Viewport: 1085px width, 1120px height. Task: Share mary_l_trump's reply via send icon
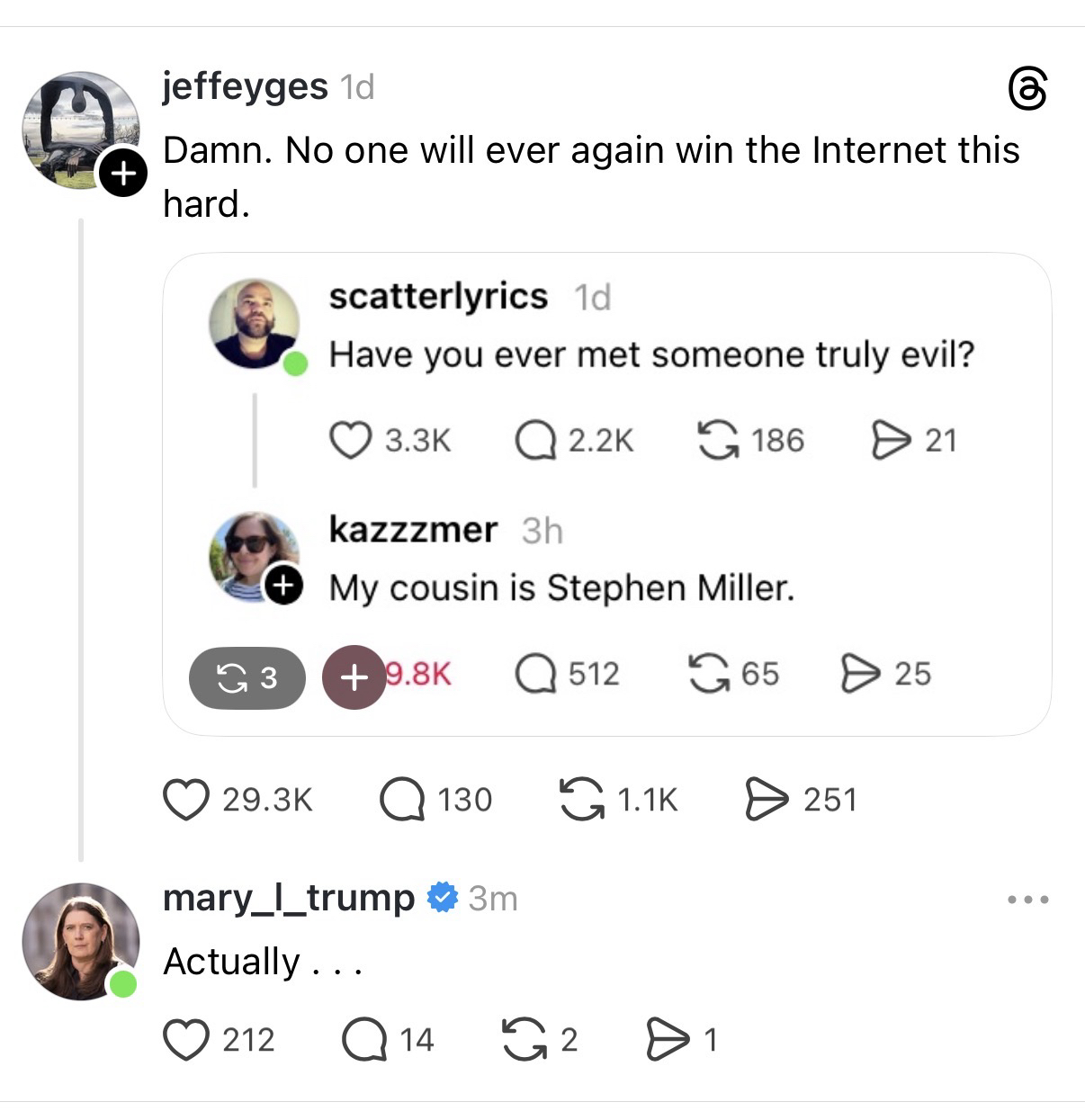668,1040
